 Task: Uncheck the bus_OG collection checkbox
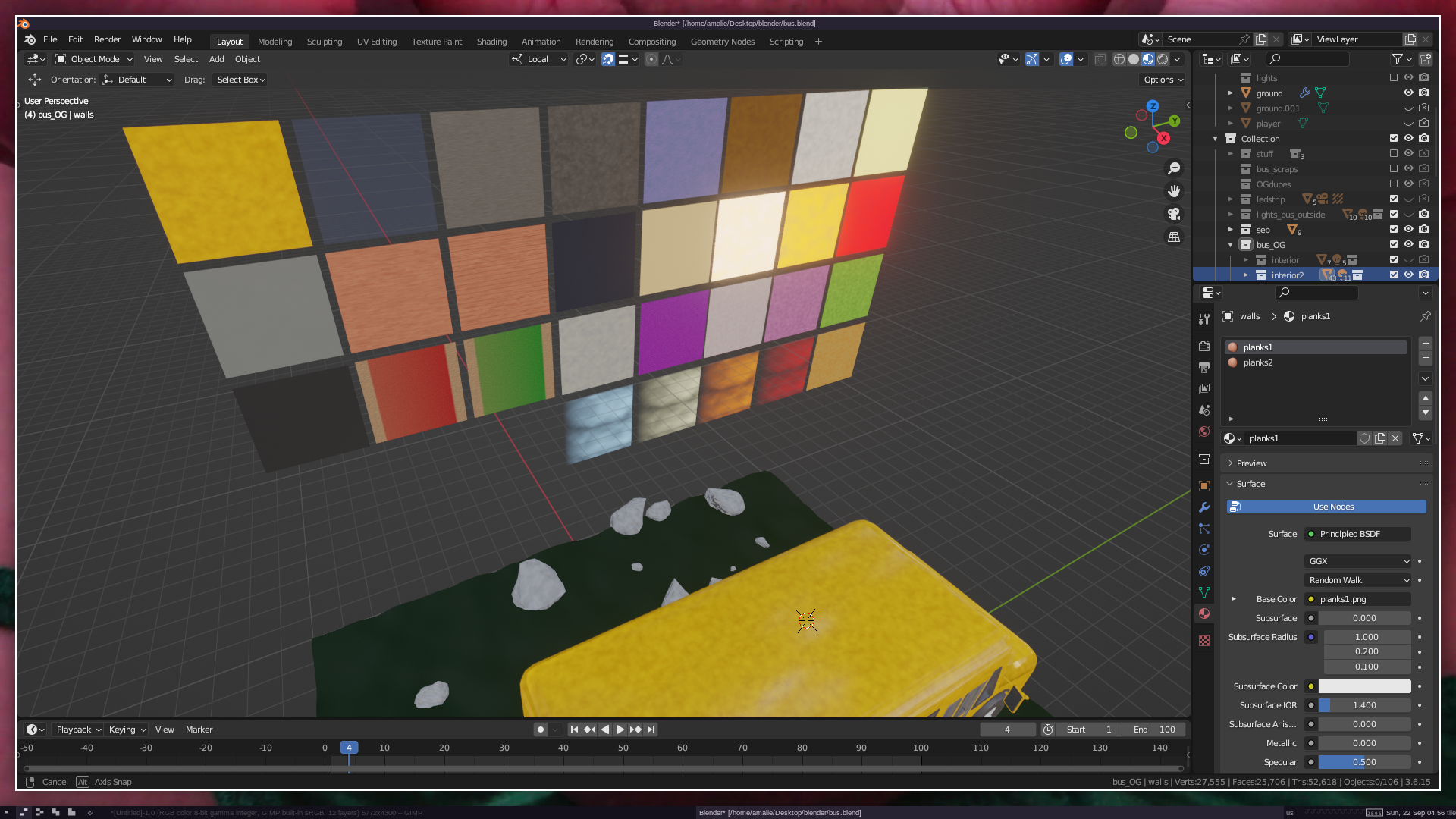pos(1393,244)
